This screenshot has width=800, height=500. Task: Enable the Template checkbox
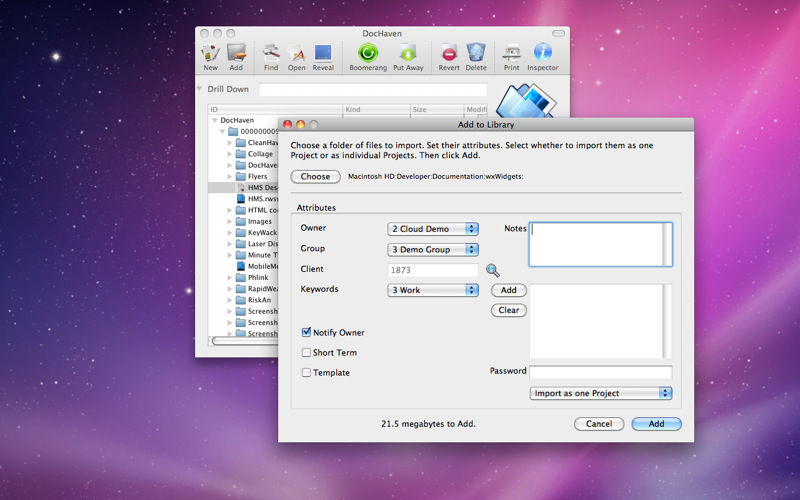(x=306, y=372)
